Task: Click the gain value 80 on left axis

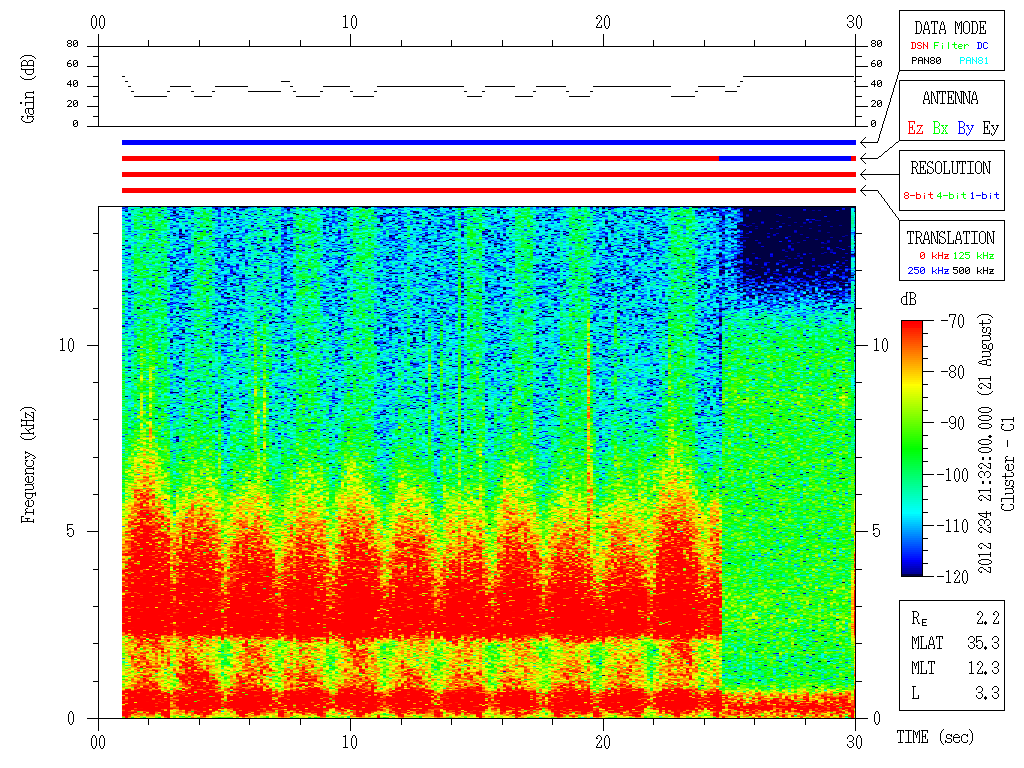Action: pyautogui.click(x=72, y=44)
